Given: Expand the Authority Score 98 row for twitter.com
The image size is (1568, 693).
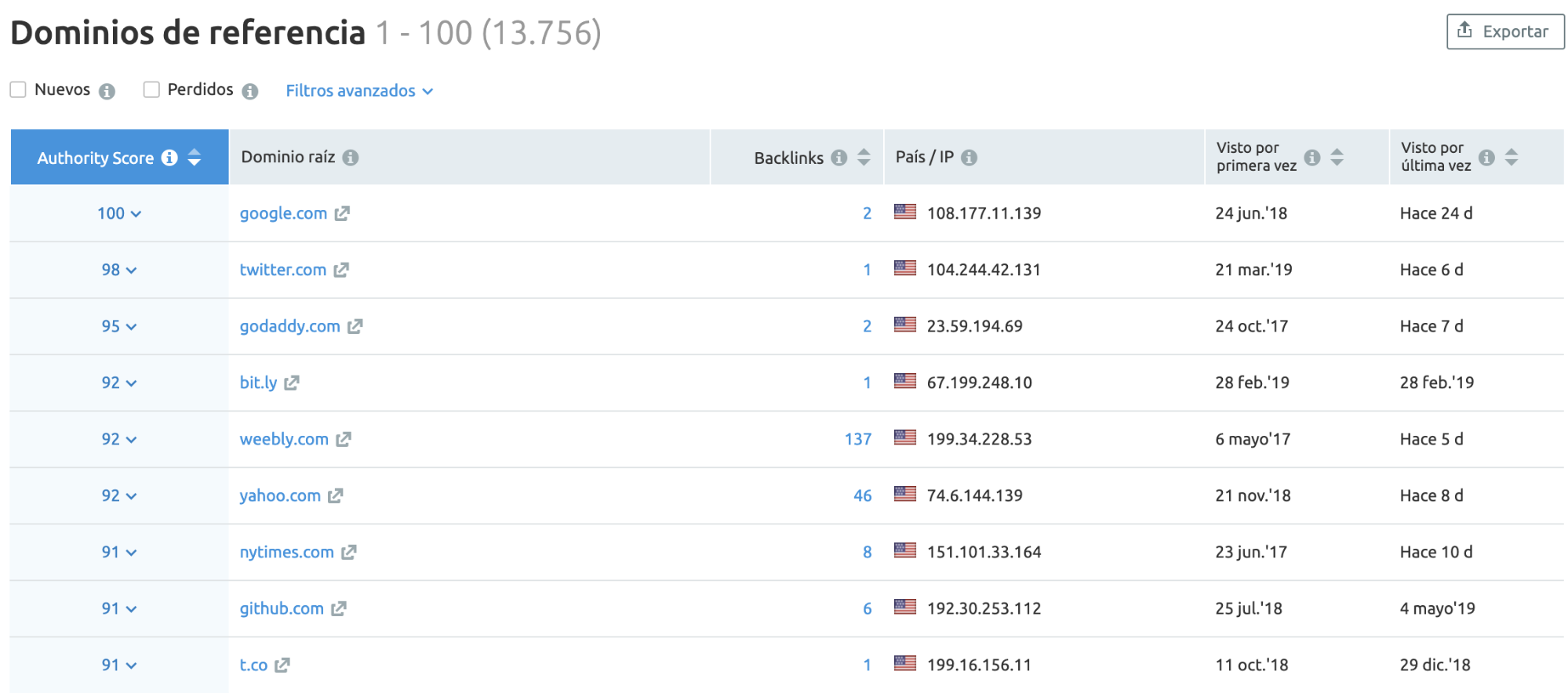Looking at the screenshot, I should click(119, 270).
